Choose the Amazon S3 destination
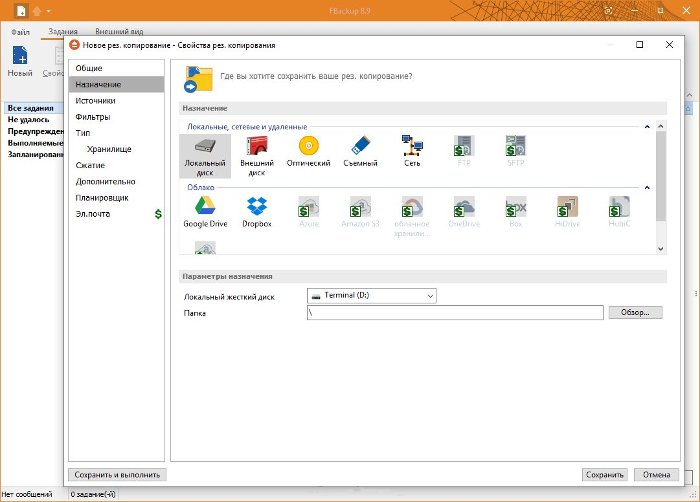700x502 pixels. pyautogui.click(x=360, y=212)
